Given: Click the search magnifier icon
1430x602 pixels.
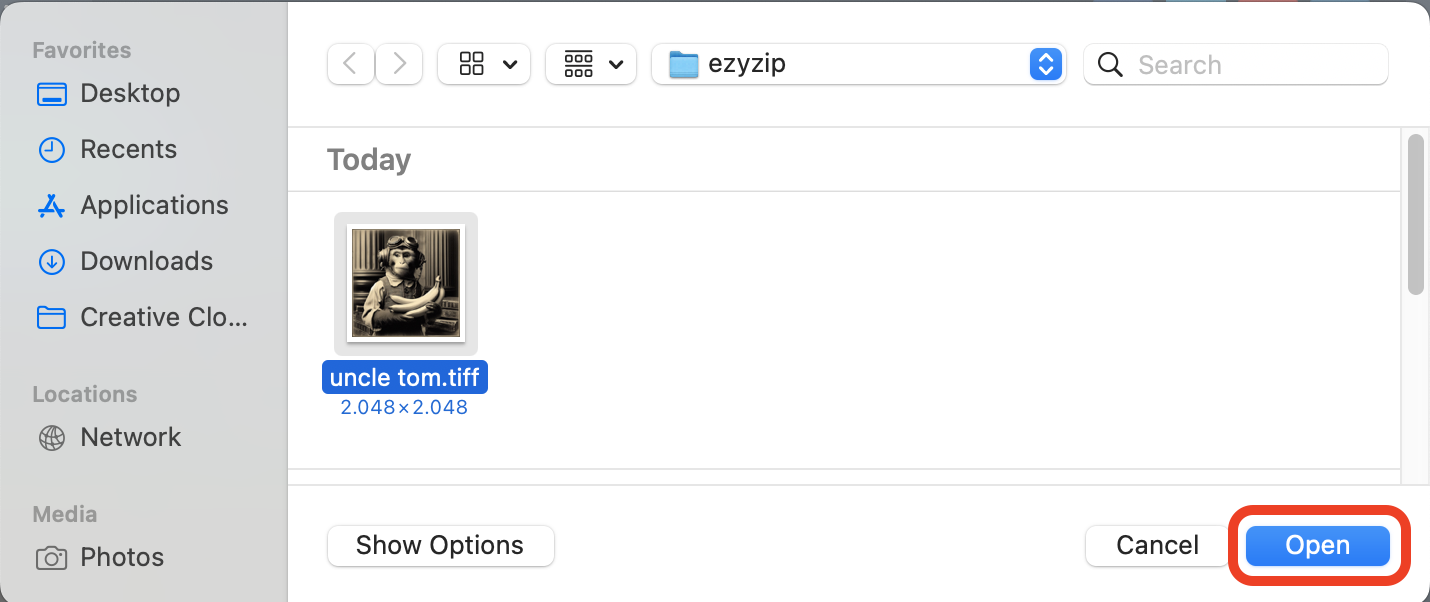Looking at the screenshot, I should click(x=1110, y=64).
